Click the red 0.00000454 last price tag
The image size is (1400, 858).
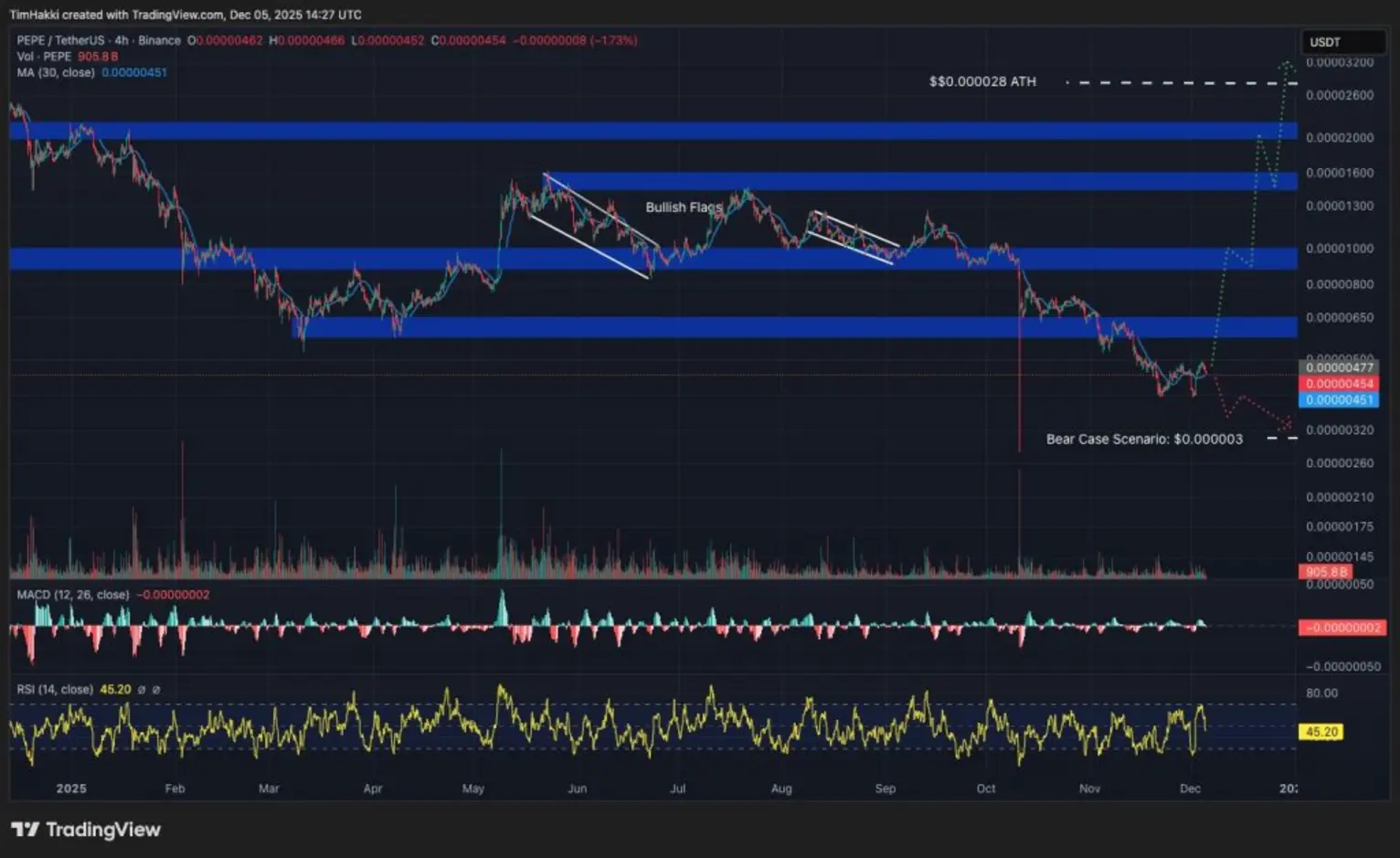(1338, 383)
